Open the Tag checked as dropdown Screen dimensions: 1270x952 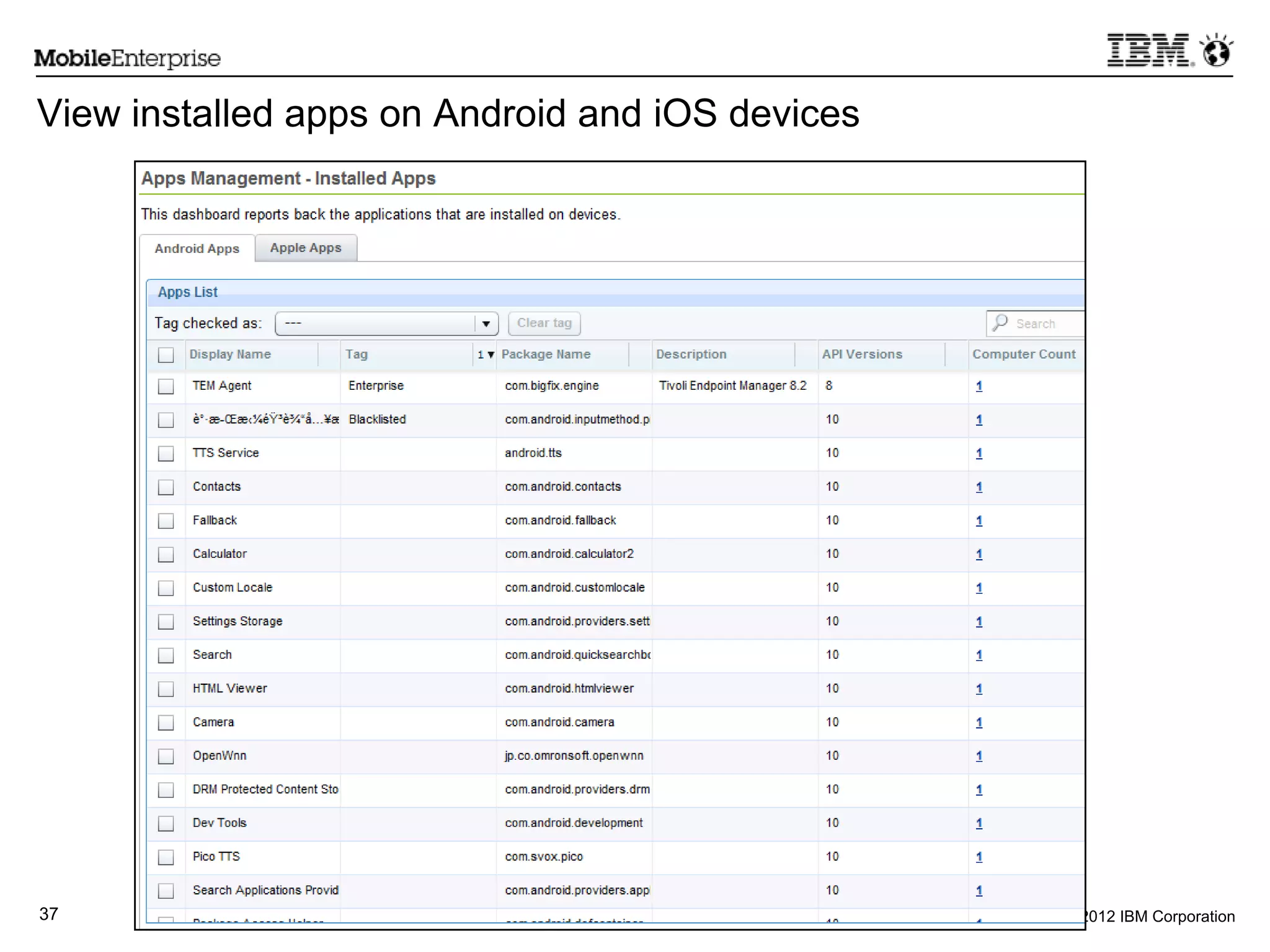click(386, 324)
